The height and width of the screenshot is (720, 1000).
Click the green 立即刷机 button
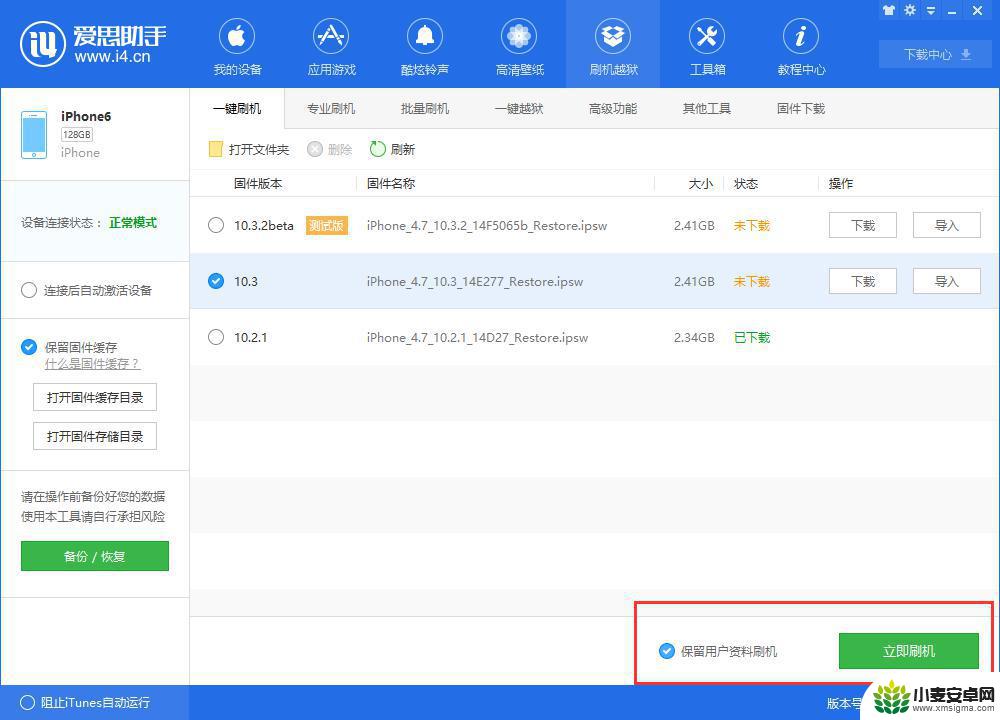pos(909,651)
